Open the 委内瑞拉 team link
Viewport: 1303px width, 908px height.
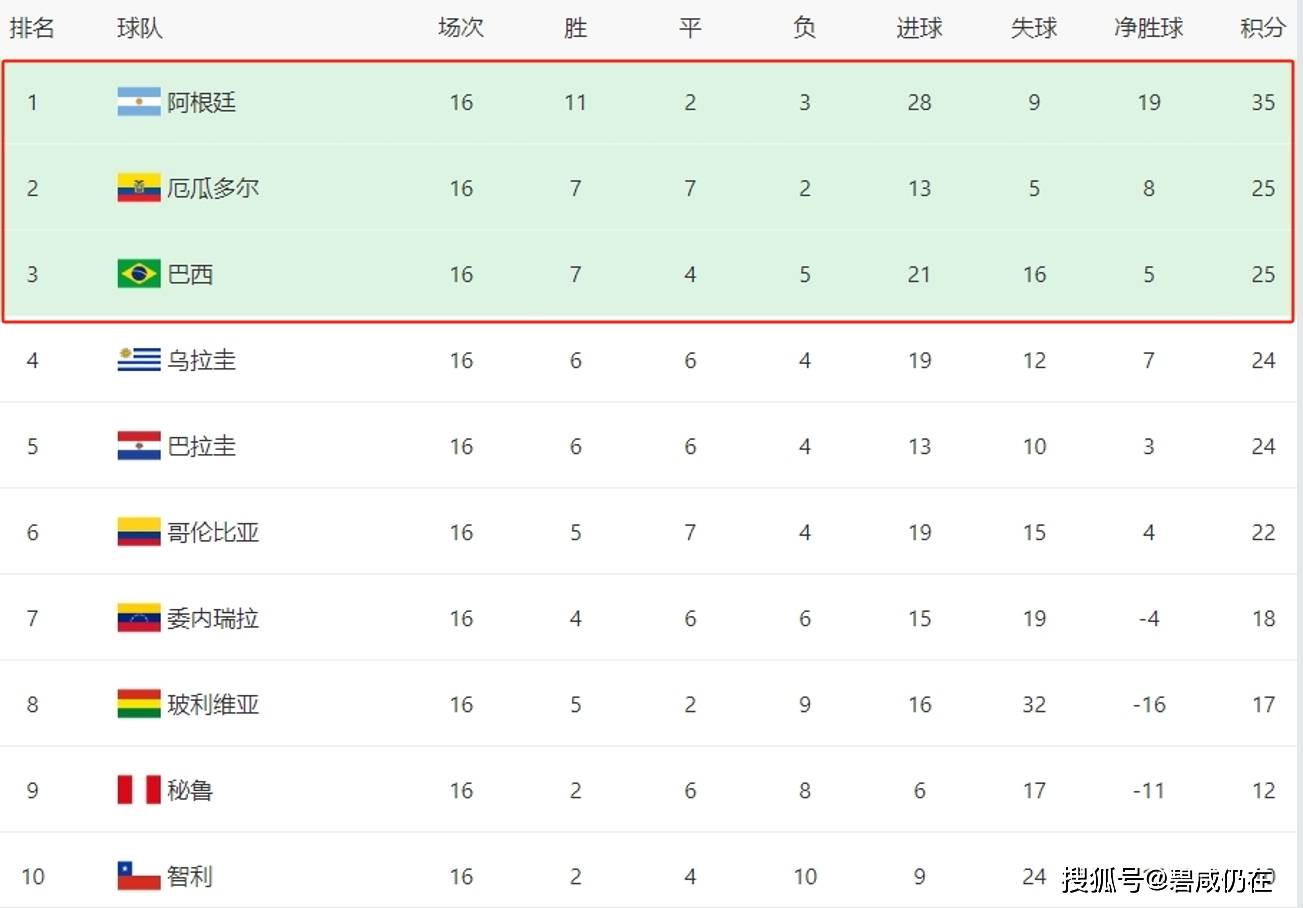pos(213,618)
